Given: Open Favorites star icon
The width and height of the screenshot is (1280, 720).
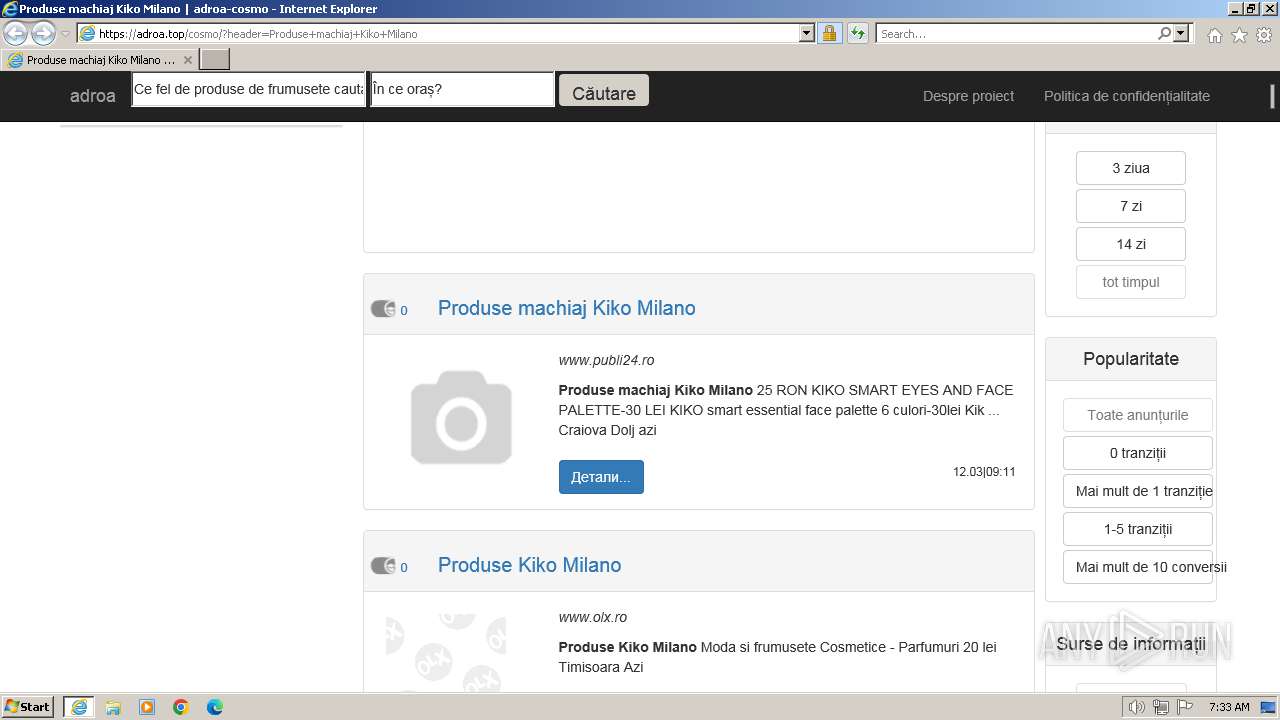Looking at the screenshot, I should coord(1239,35).
